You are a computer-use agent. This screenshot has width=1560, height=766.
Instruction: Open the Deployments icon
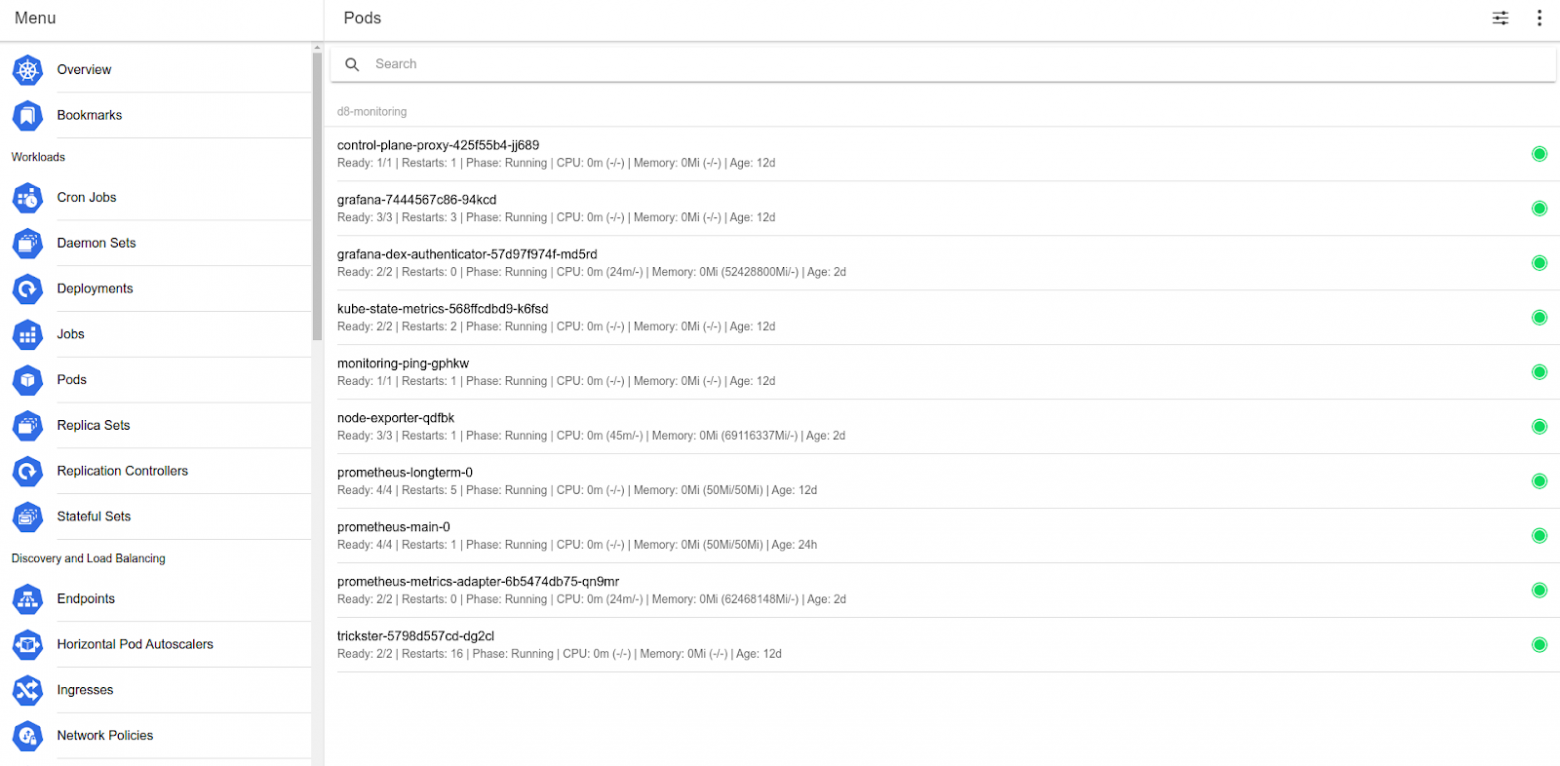[28, 289]
